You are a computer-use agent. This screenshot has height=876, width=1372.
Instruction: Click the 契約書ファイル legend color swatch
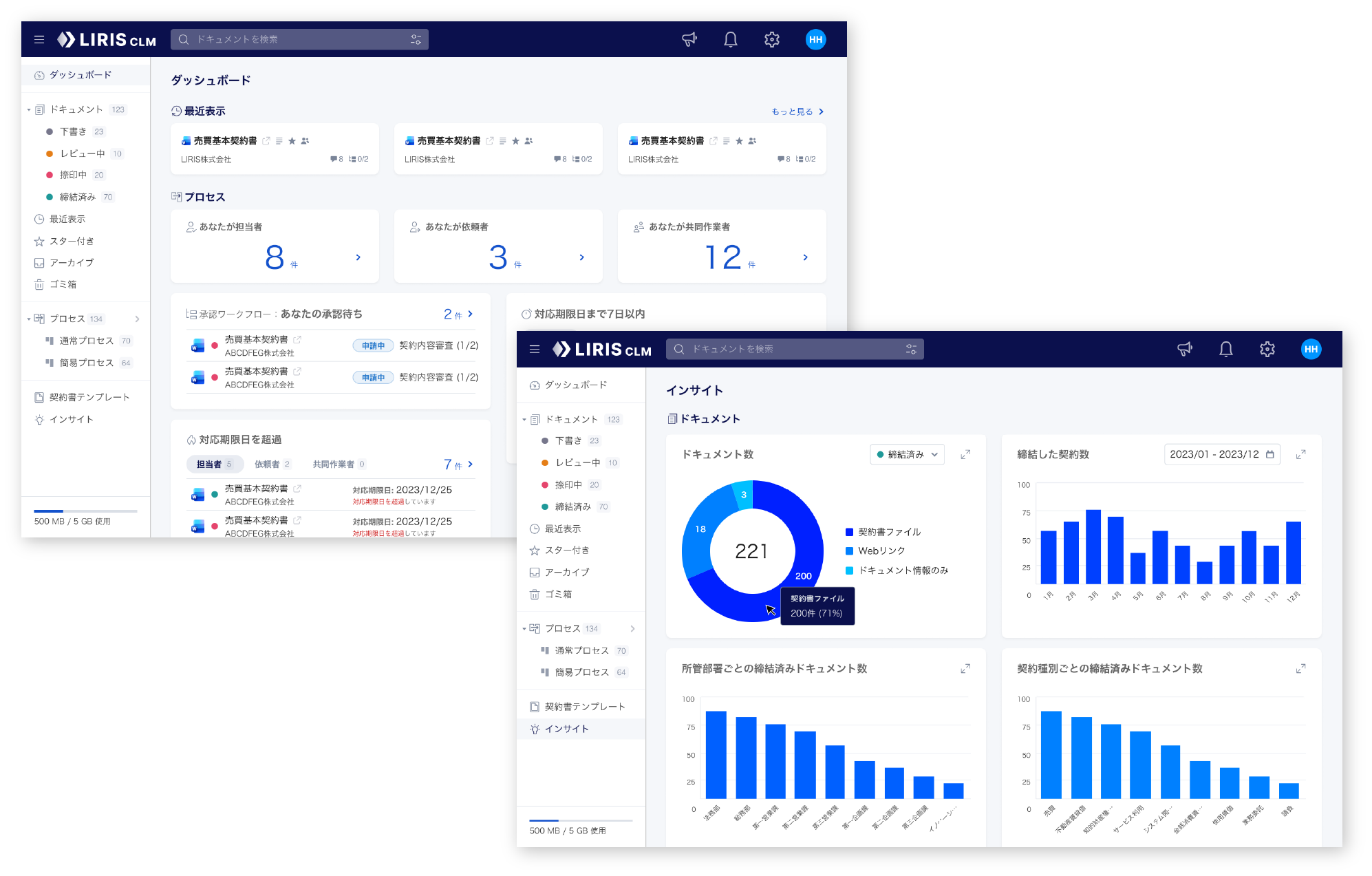[x=849, y=532]
